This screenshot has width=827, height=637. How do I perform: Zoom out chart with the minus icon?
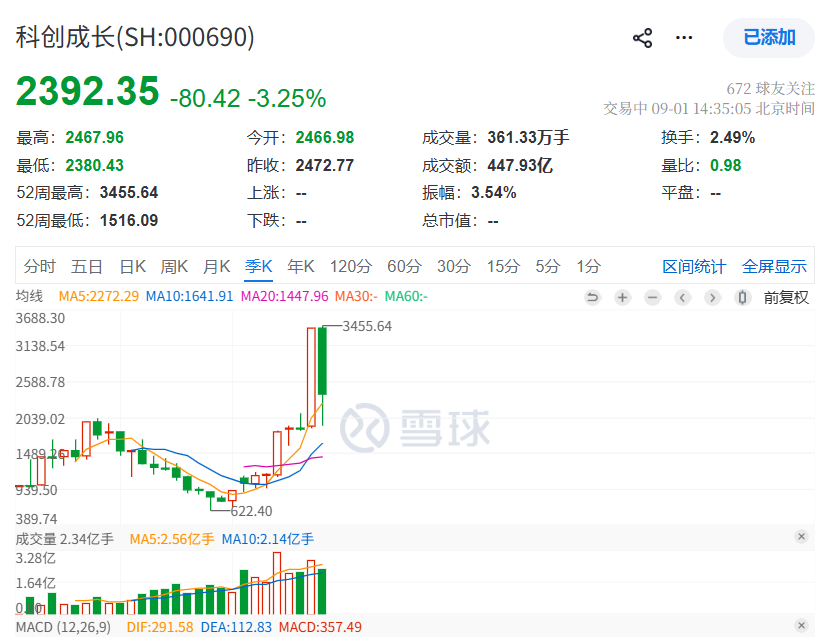pyautogui.click(x=652, y=298)
